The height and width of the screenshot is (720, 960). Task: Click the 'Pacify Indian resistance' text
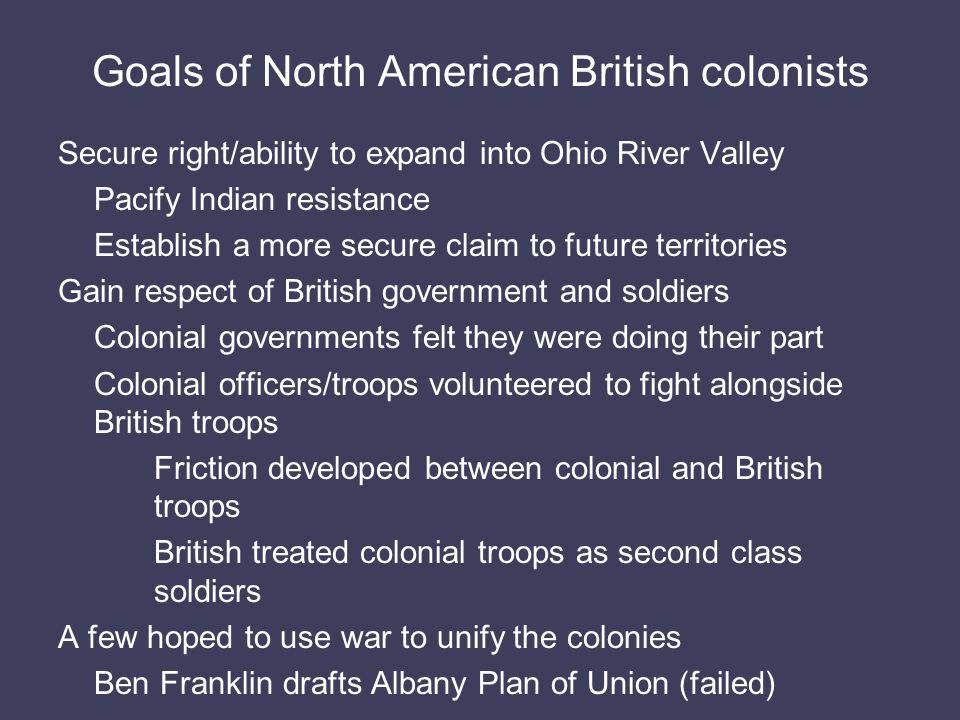[262, 200]
